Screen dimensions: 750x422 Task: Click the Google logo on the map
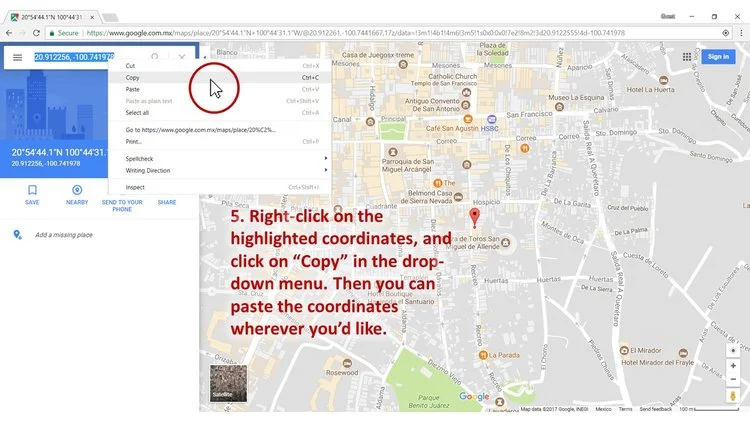pos(474,396)
